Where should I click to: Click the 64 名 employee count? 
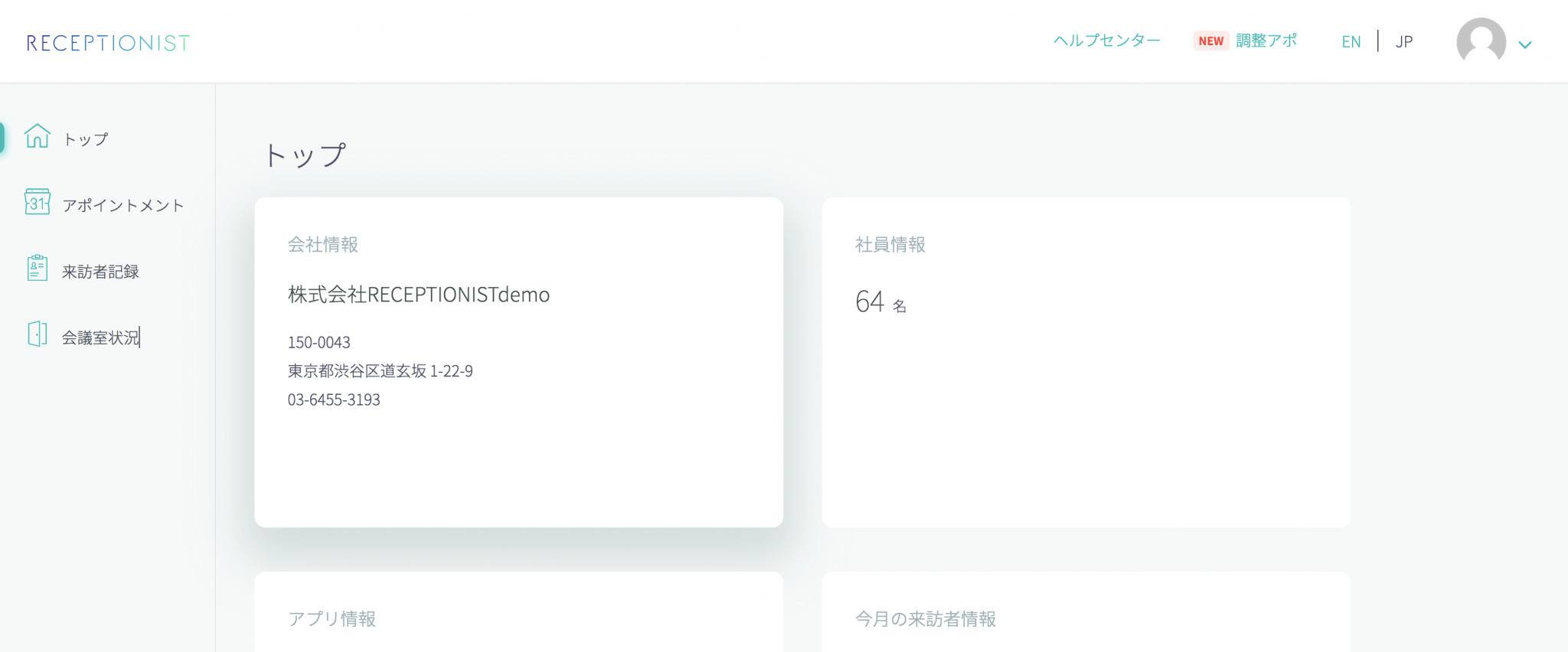(881, 302)
